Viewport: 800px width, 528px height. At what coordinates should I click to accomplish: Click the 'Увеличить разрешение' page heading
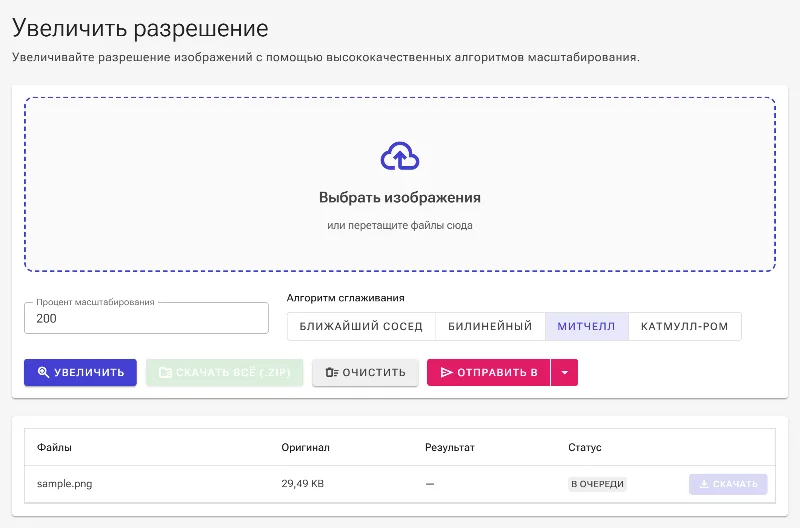(x=140, y=28)
